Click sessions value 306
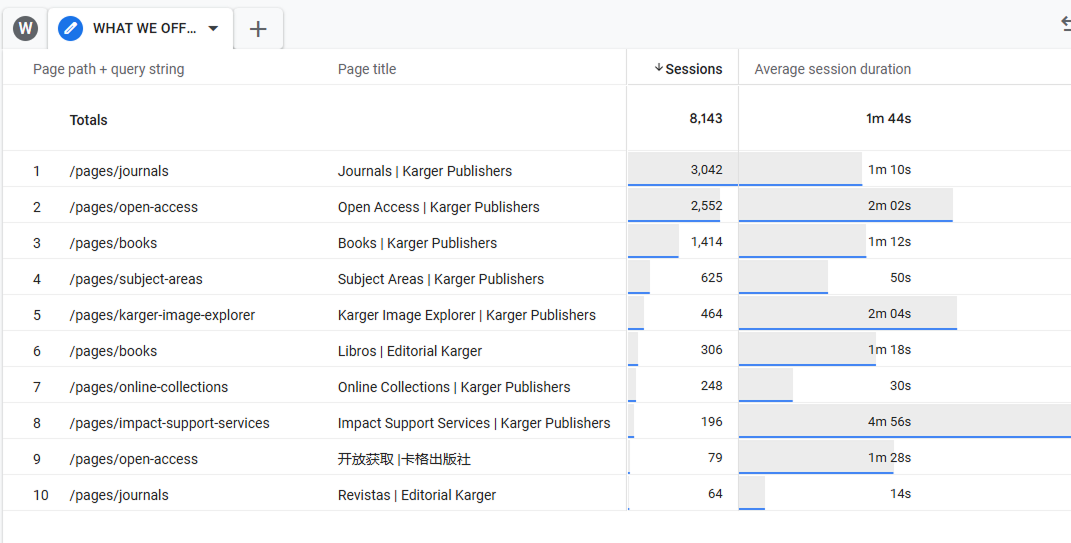 pyautogui.click(x=712, y=349)
